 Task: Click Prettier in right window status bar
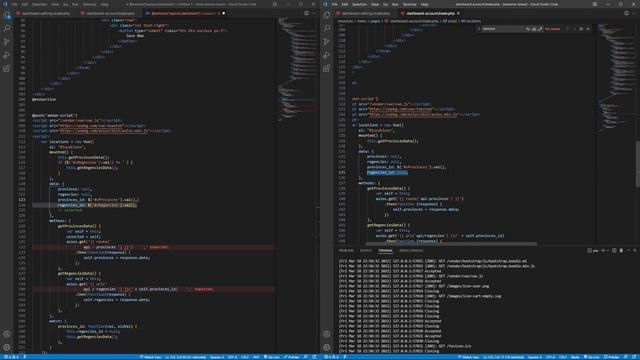[611, 357]
